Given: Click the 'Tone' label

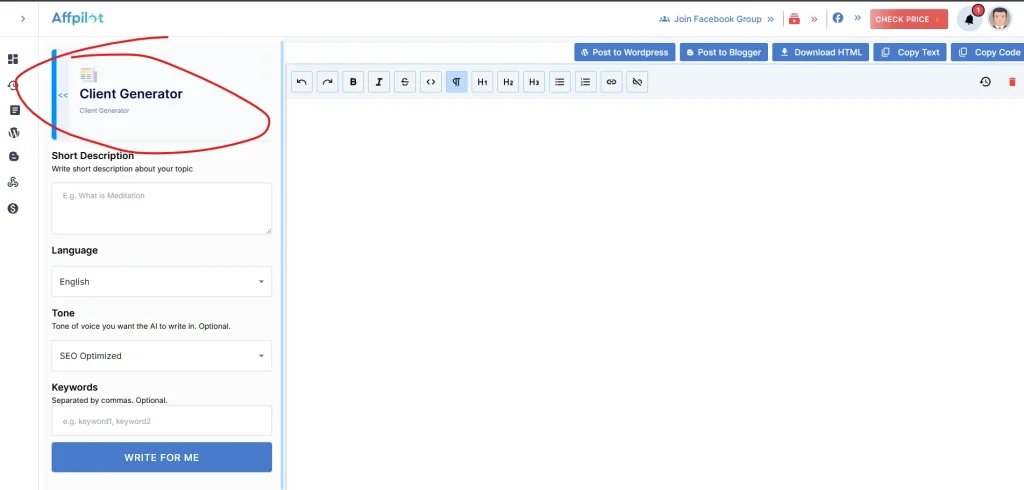Looking at the screenshot, I should tap(63, 313).
